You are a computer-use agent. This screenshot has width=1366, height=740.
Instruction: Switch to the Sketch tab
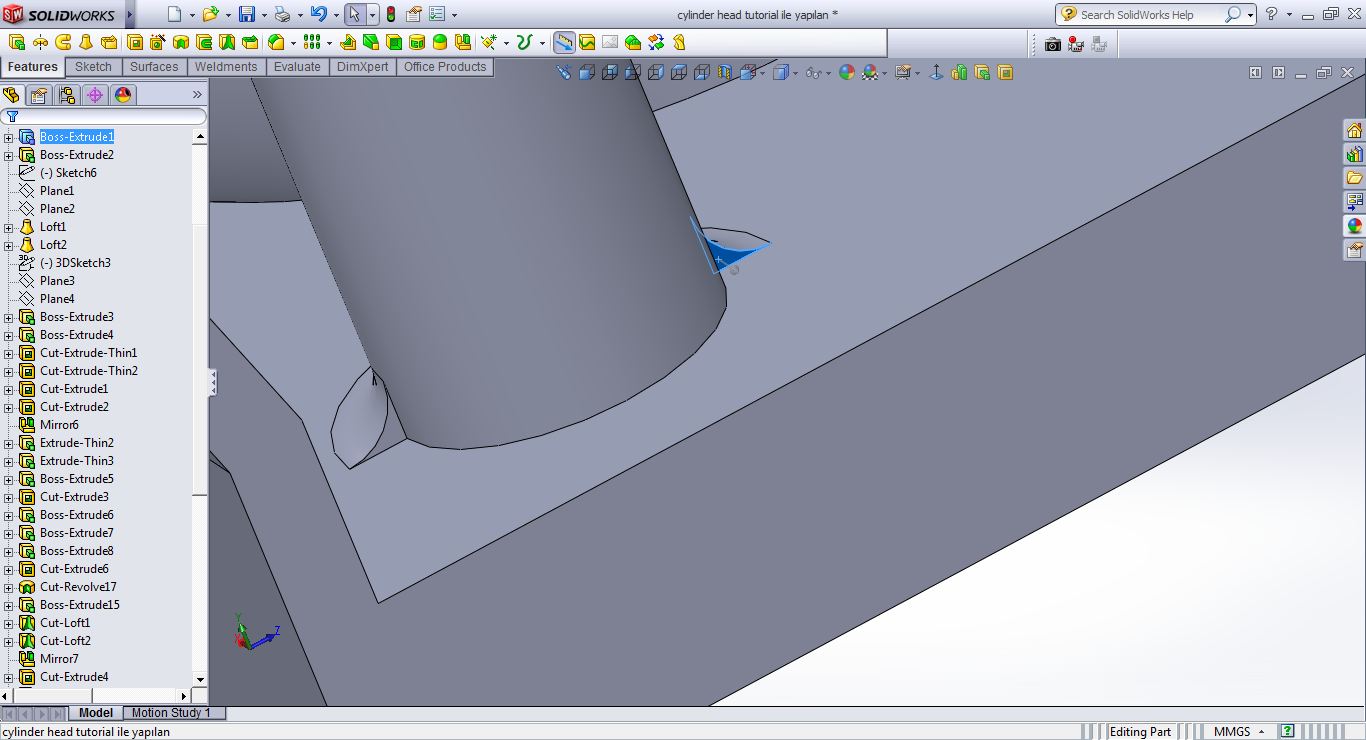point(93,67)
